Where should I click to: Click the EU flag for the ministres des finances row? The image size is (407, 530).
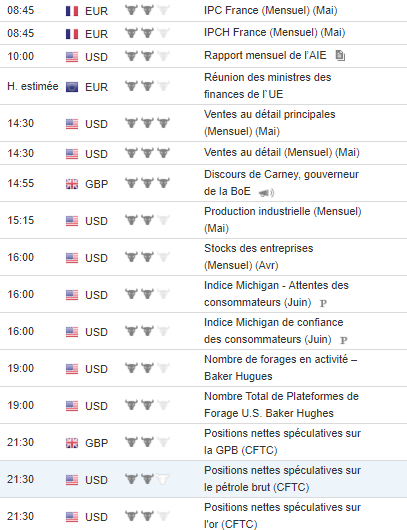(x=72, y=87)
